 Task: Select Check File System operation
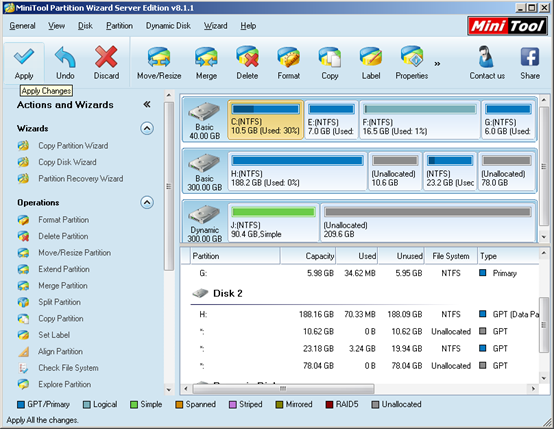coord(58,368)
